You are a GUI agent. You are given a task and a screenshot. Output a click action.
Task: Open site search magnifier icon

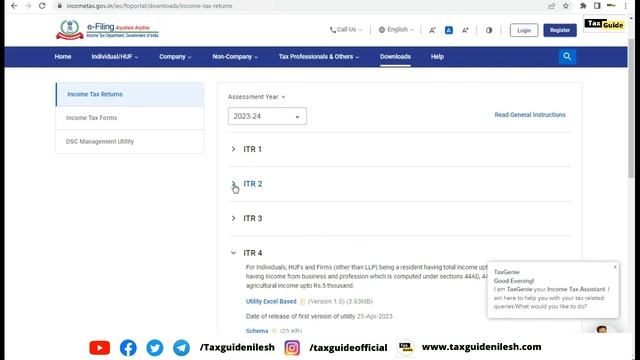click(x=567, y=56)
